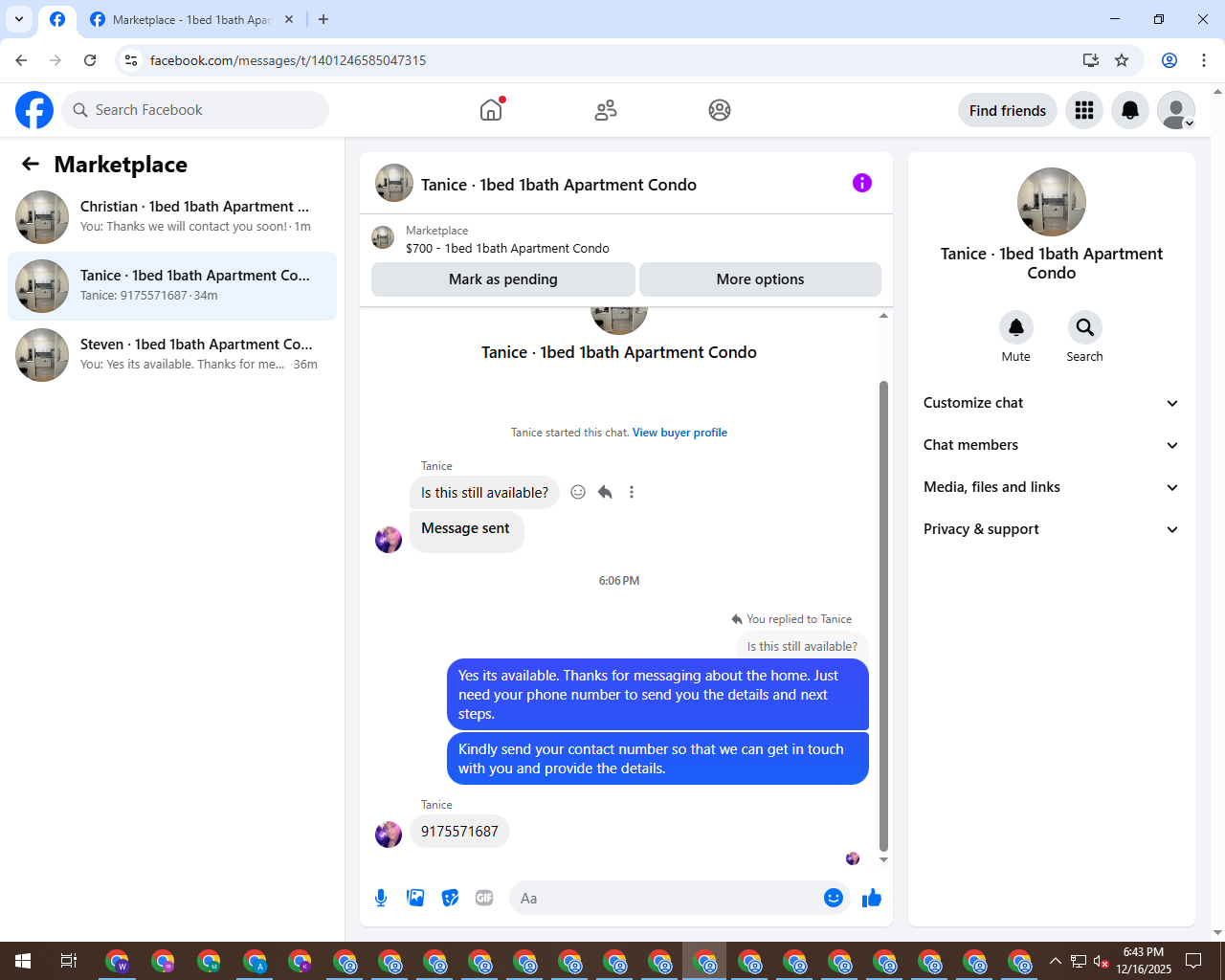1225x980 pixels.
Task: Open the account profile avatar menu
Action: point(1176,110)
